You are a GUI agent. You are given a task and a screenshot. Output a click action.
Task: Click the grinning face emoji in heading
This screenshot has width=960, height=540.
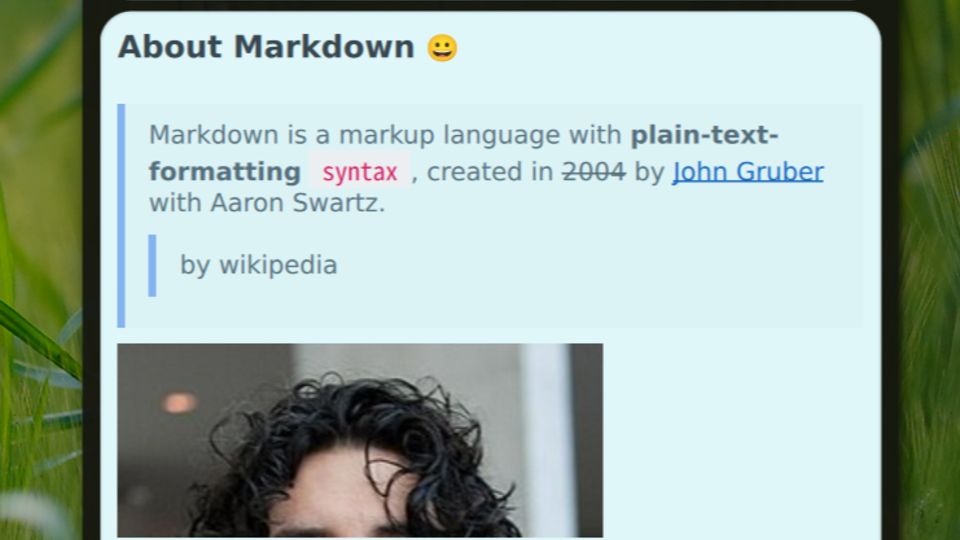(442, 48)
